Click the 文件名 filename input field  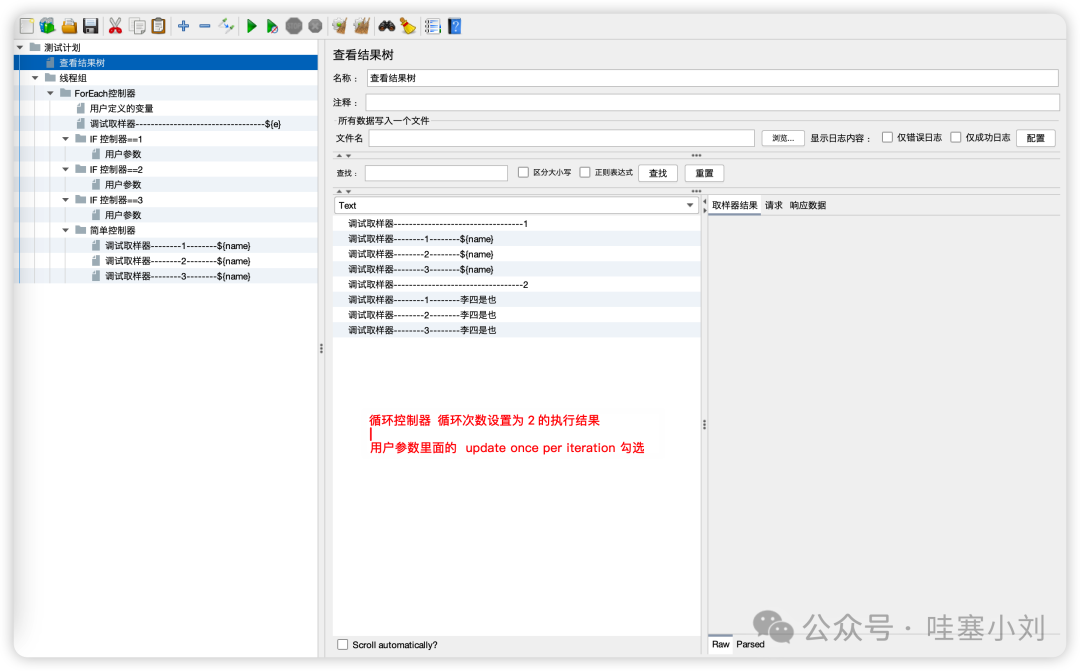[561, 138]
